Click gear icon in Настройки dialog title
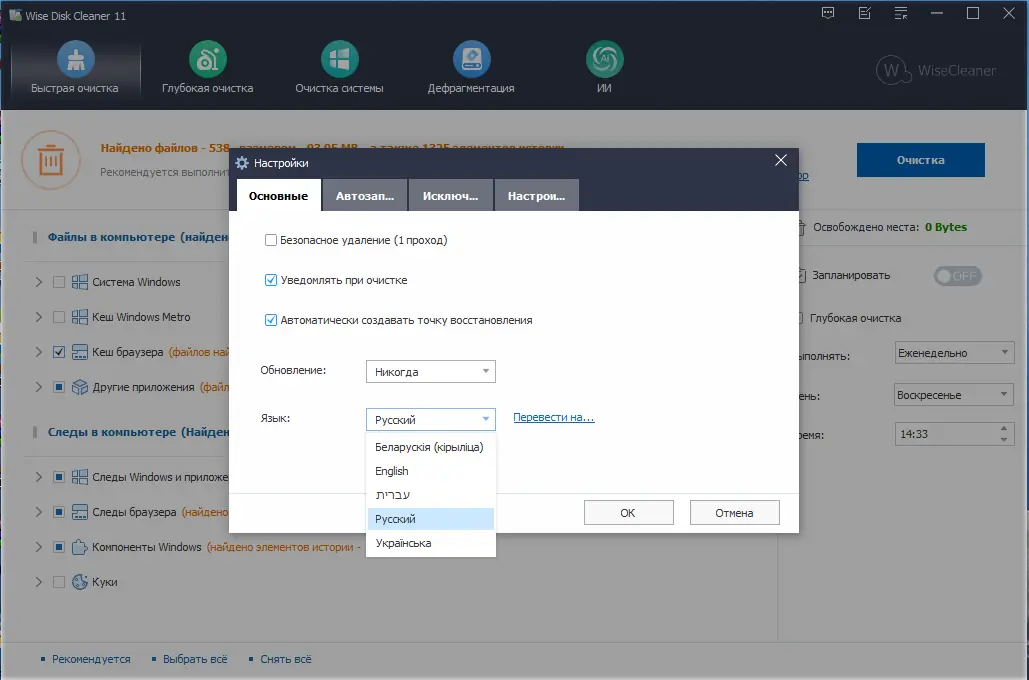 coord(242,163)
